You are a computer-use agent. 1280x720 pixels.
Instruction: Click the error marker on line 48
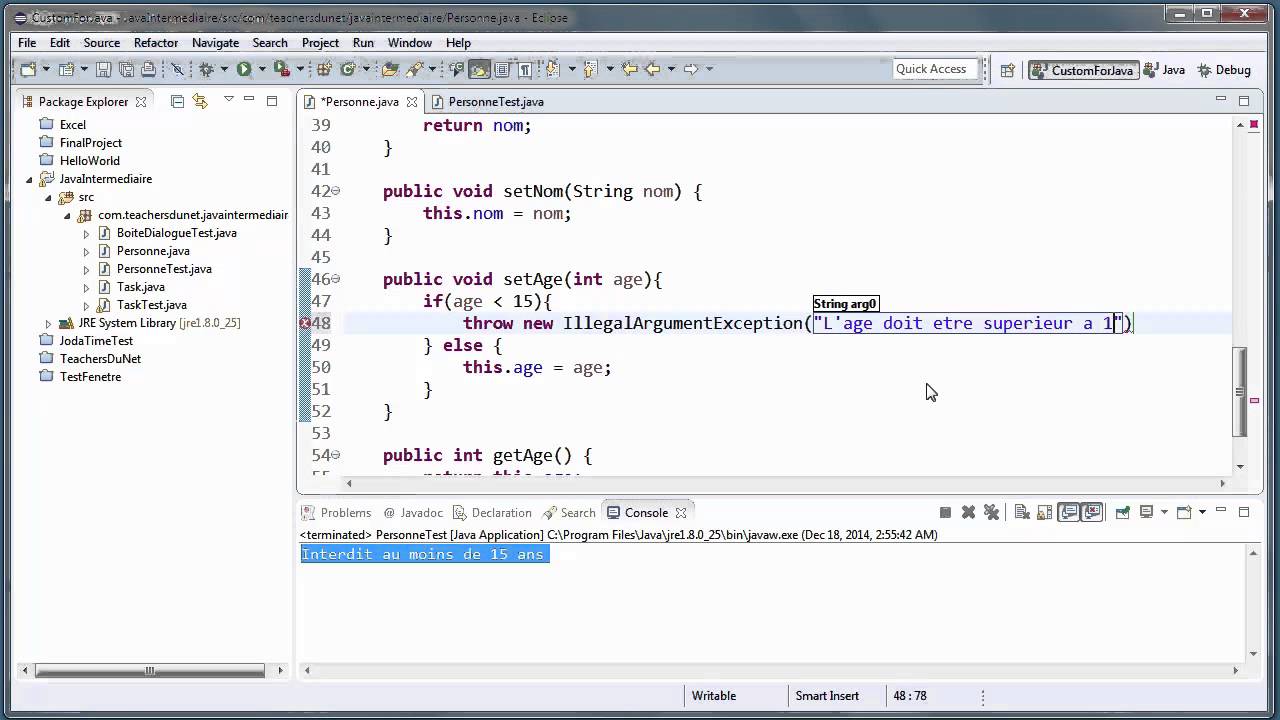pyautogui.click(x=306, y=323)
